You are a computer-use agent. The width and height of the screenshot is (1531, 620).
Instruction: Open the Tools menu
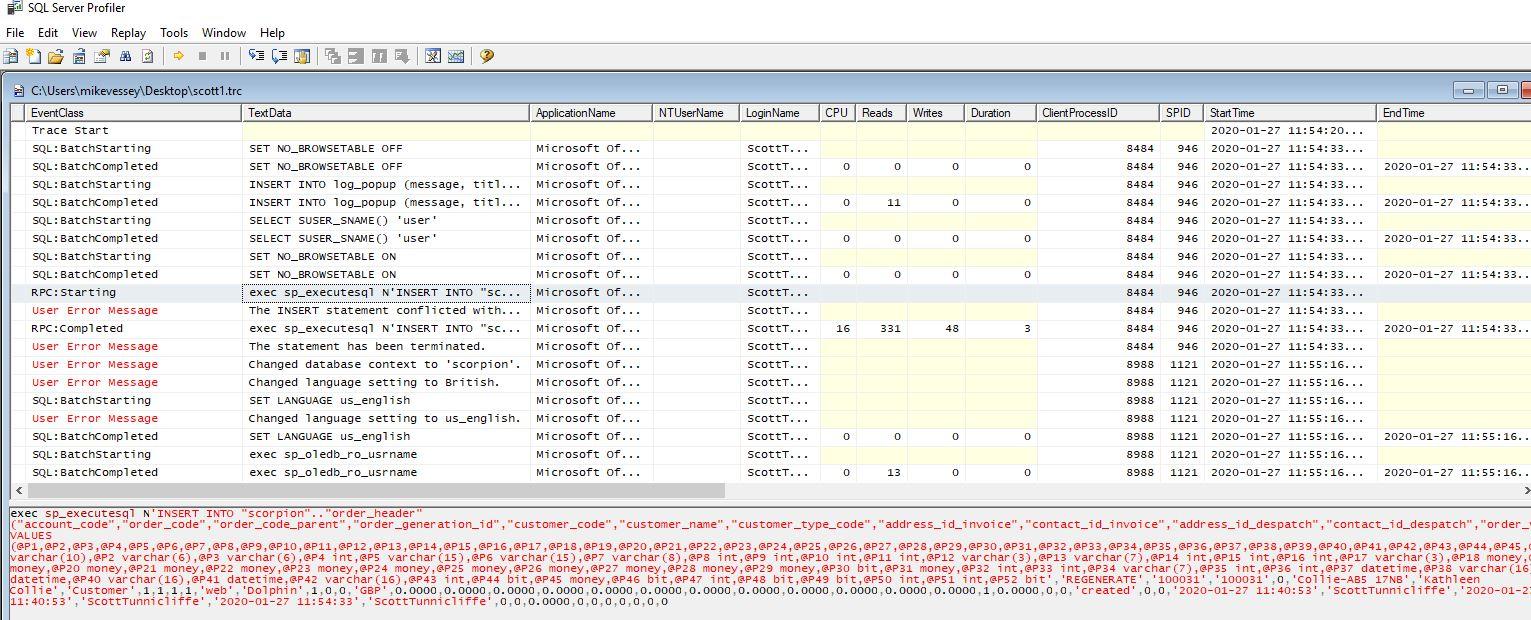(x=174, y=33)
